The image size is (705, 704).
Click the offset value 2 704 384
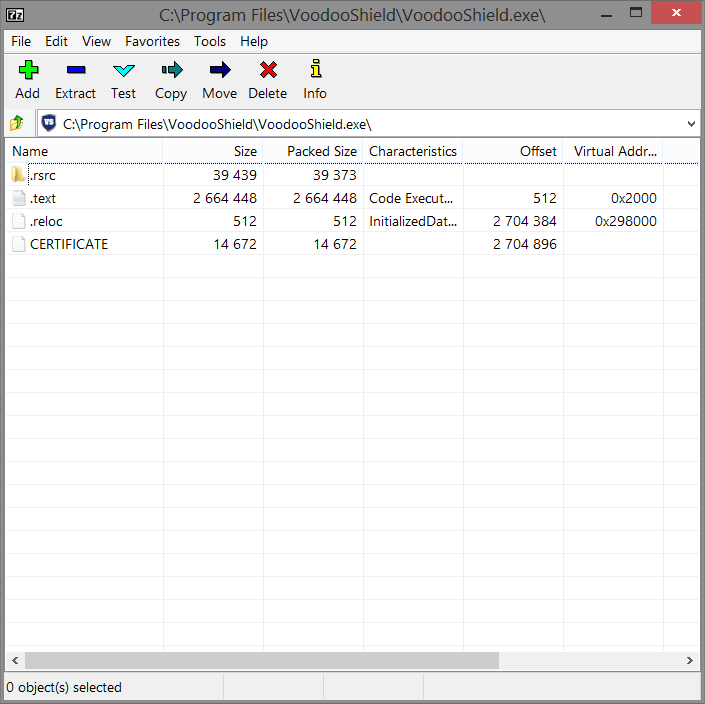coord(524,221)
